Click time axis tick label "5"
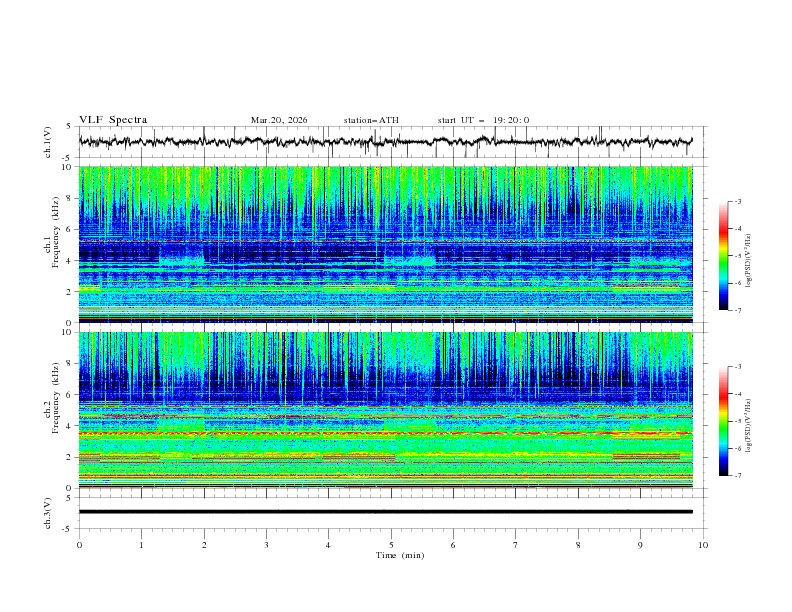Image resolution: width=792 pixels, height=612 pixels. [x=391, y=545]
